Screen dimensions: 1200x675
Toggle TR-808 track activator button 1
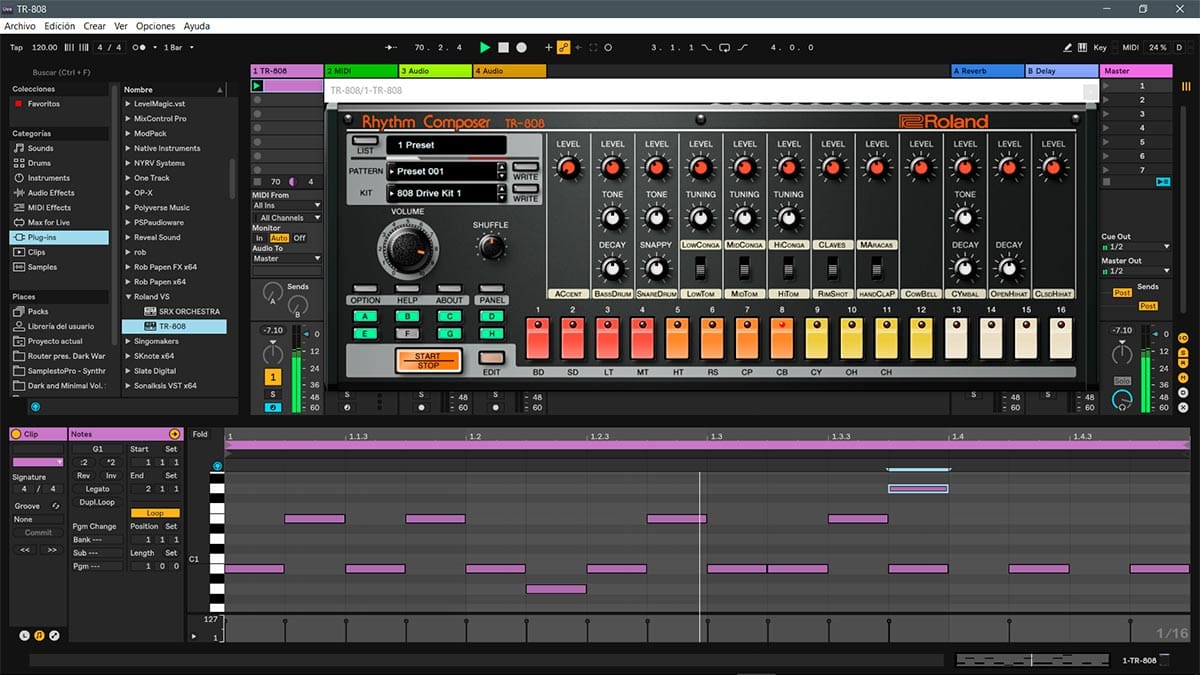[272, 377]
